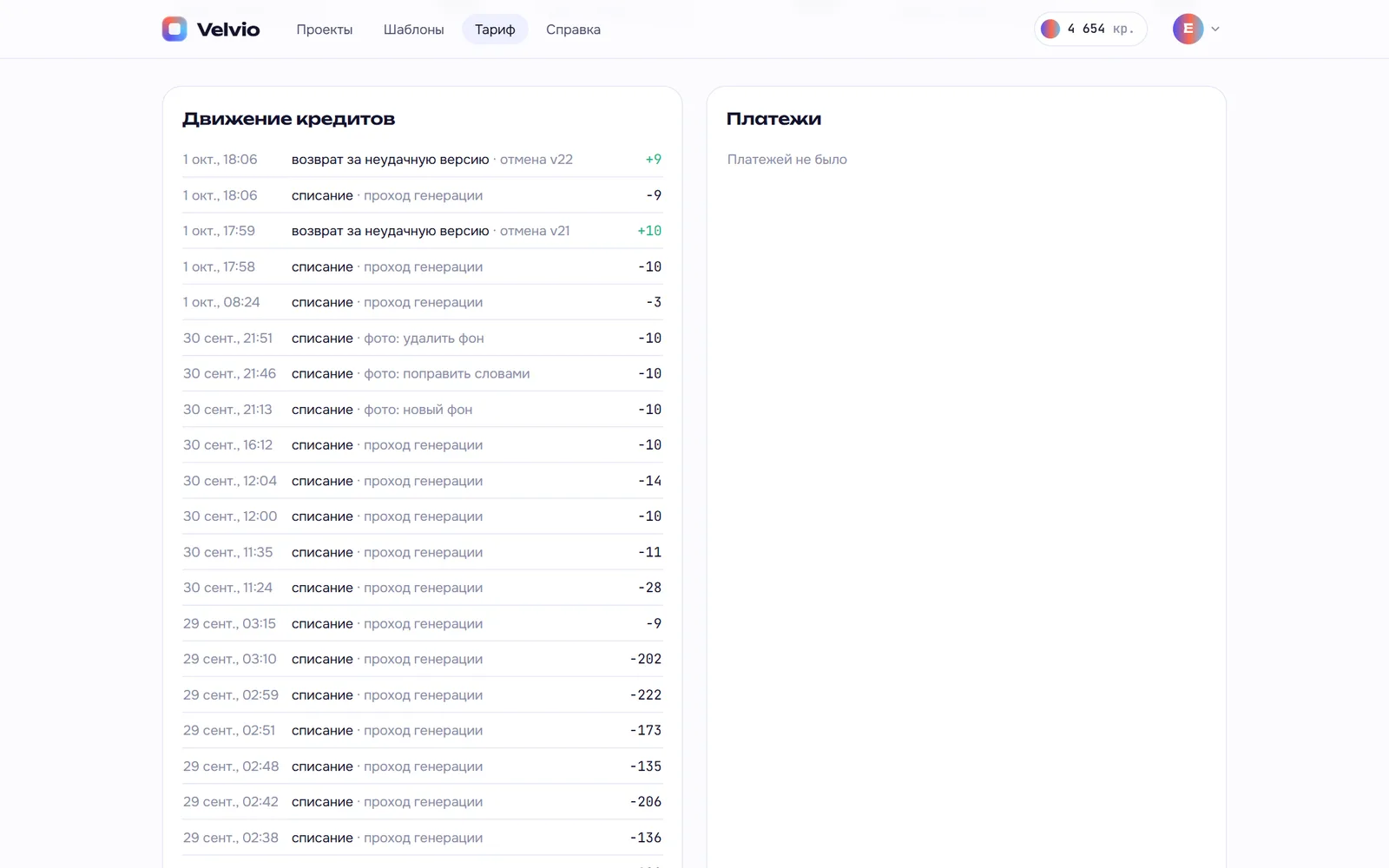The image size is (1389, 868).
Task: Click the 29 сент., 03:15 timestamp
Action: [x=229, y=623]
